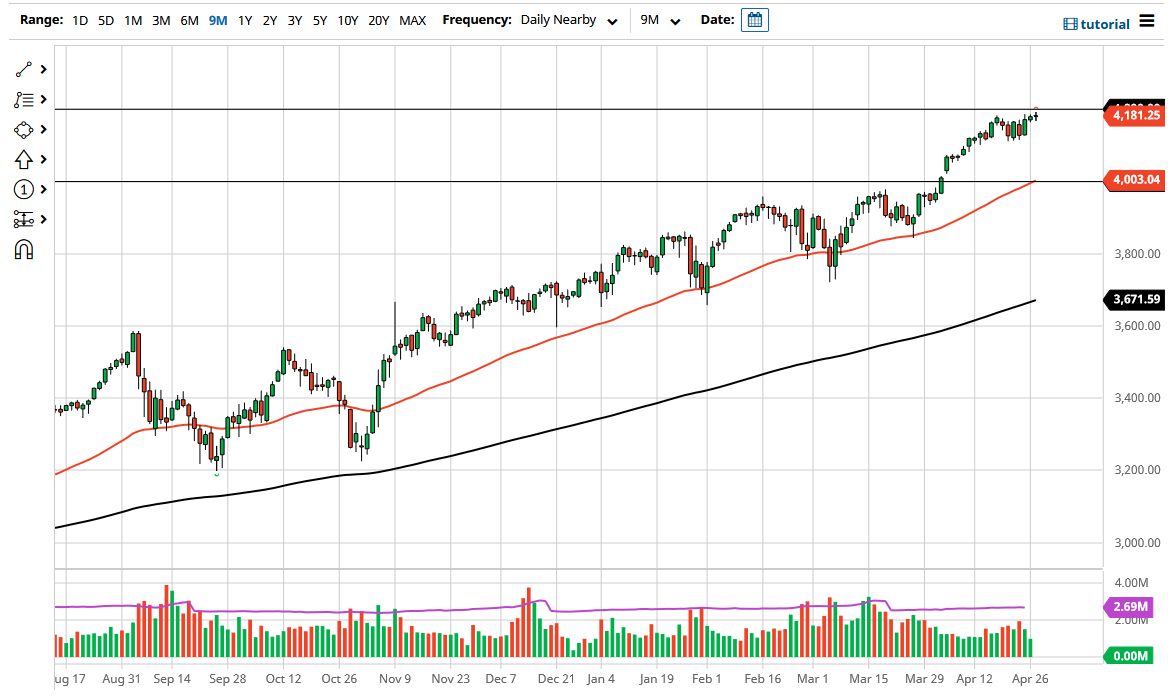Viewport: 1168px width, 699px height.
Task: Open the calendar date picker
Action: pos(755,19)
